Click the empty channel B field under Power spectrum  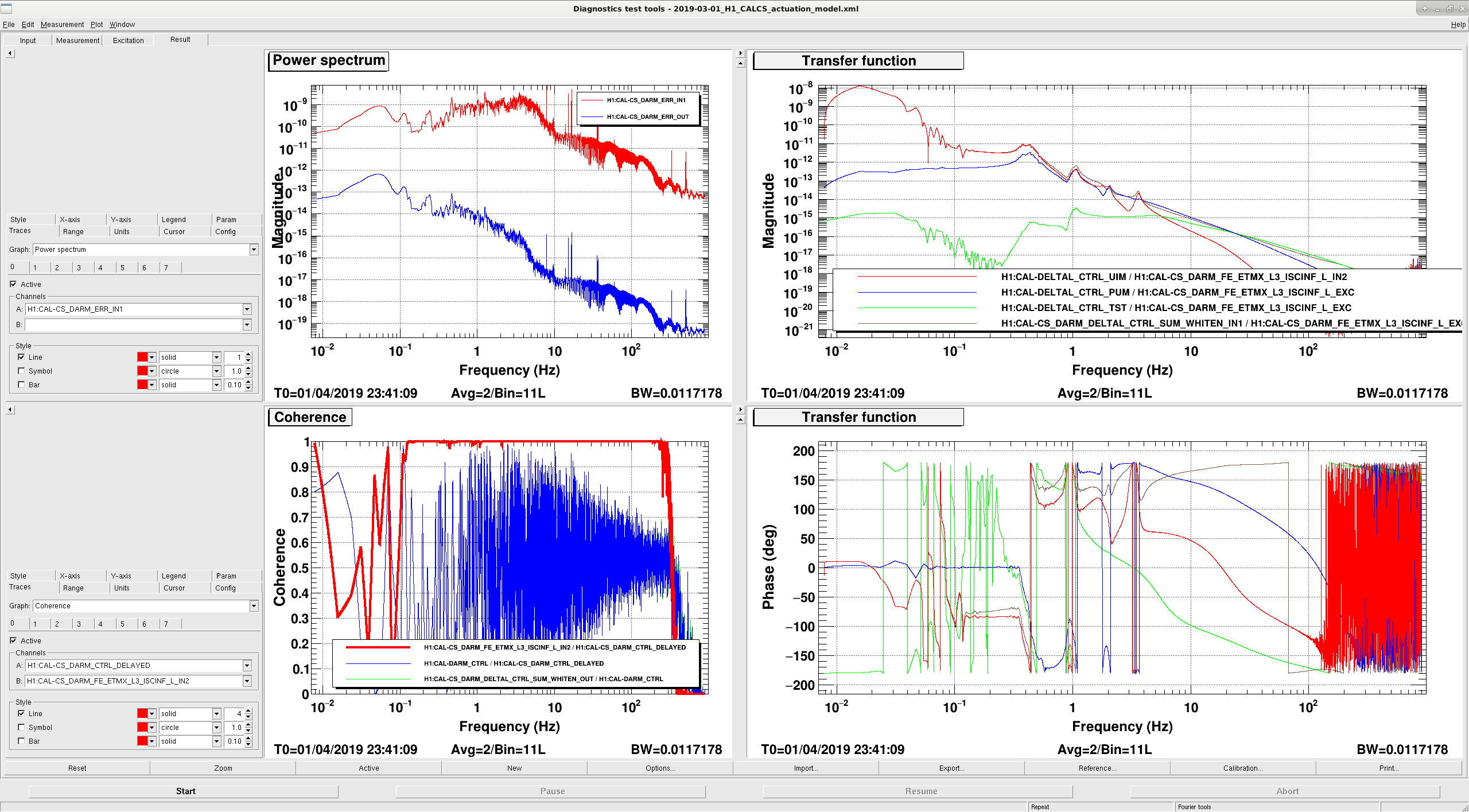pyautogui.click(x=134, y=325)
